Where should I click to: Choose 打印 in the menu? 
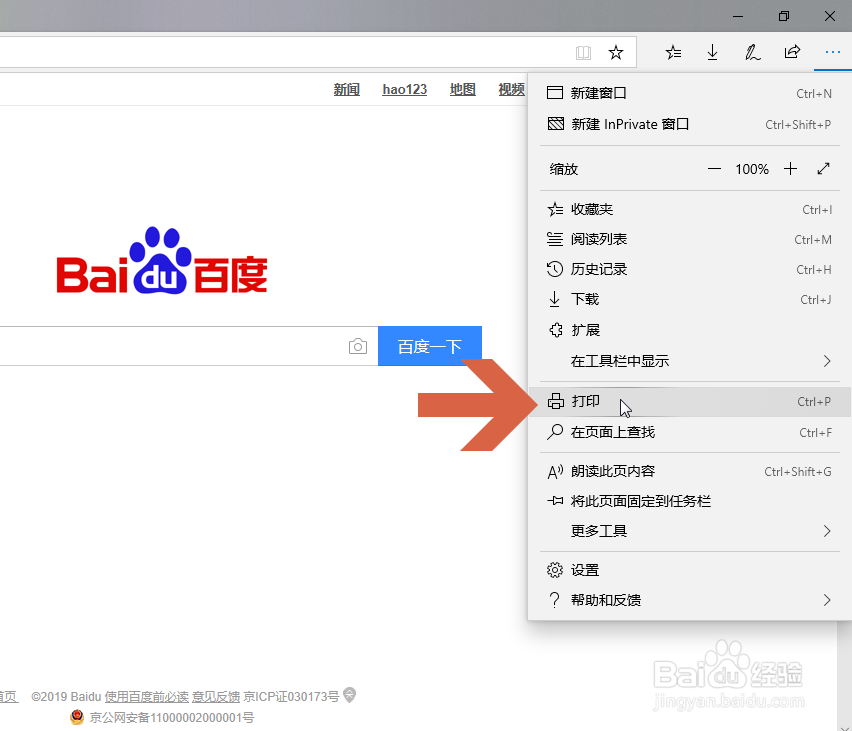[x=690, y=402]
